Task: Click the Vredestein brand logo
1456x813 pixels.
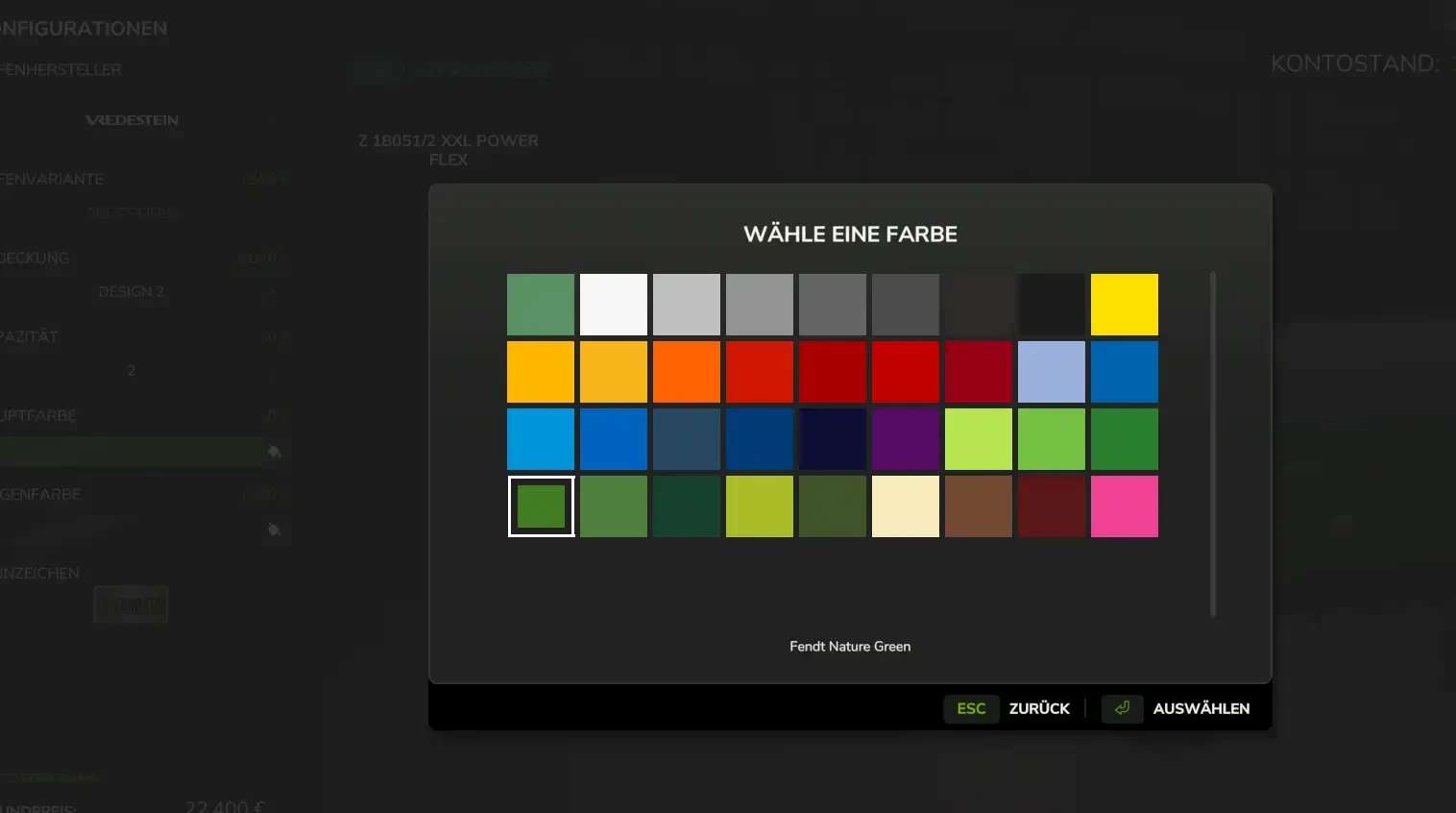Action: tap(132, 120)
